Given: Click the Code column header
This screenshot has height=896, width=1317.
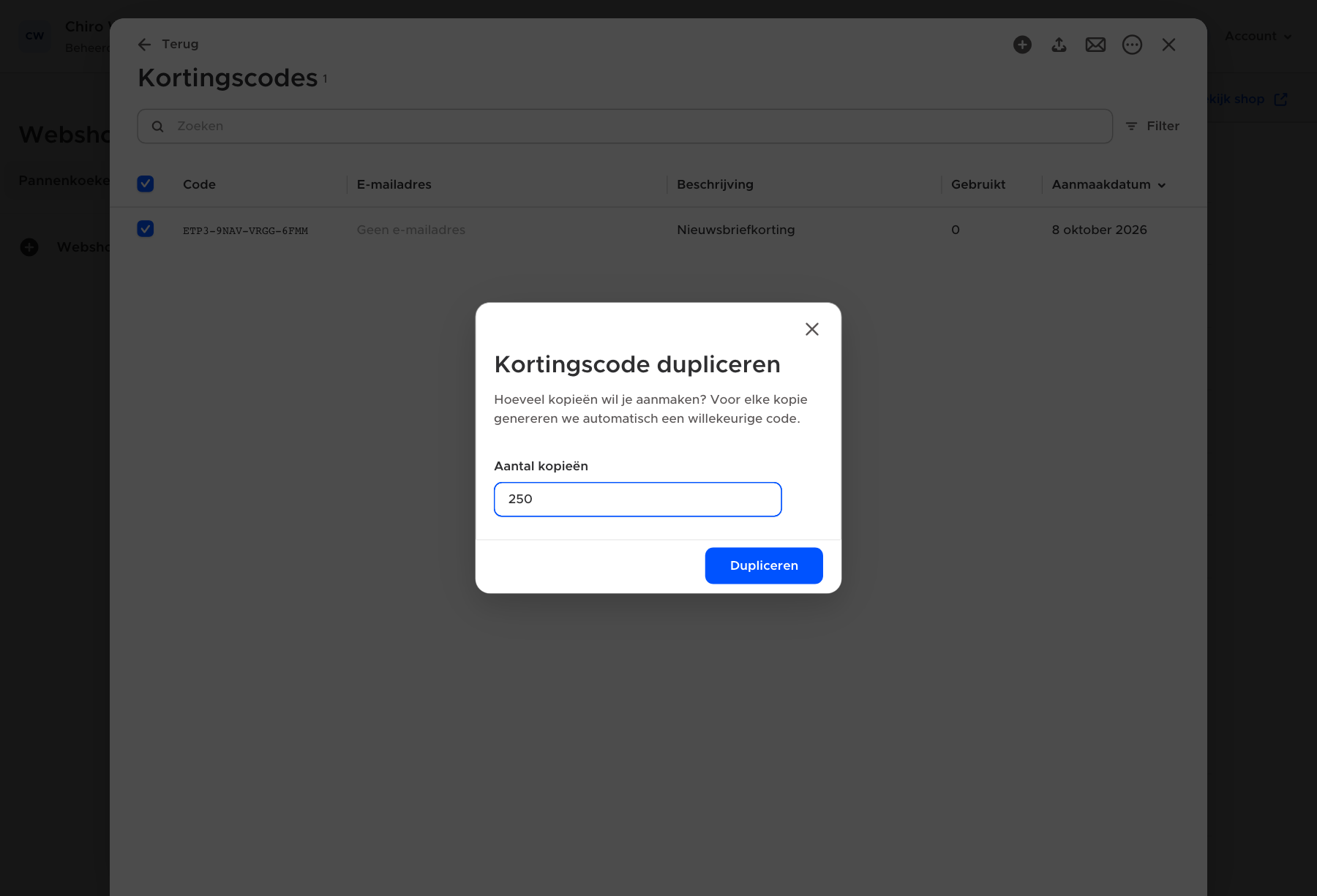Looking at the screenshot, I should tap(199, 184).
